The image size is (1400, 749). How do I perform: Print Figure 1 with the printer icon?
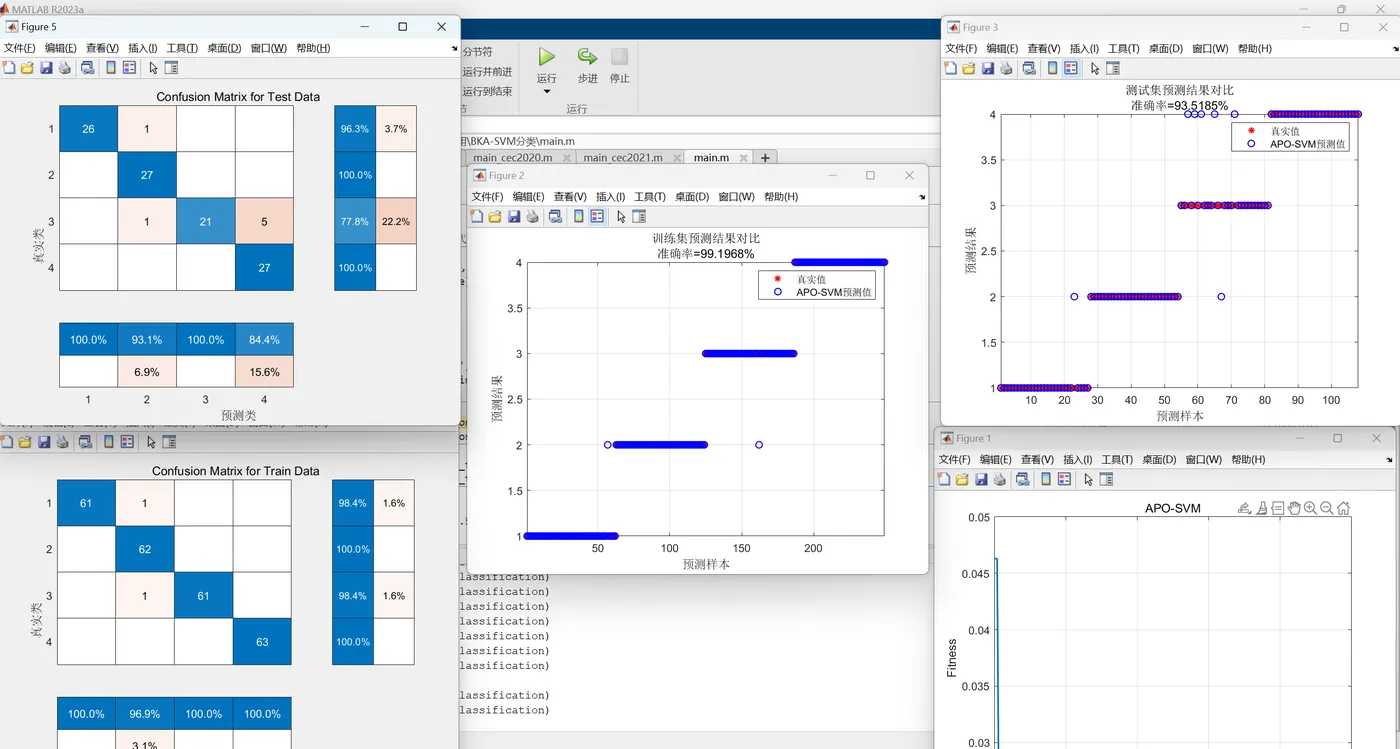[x=998, y=479]
